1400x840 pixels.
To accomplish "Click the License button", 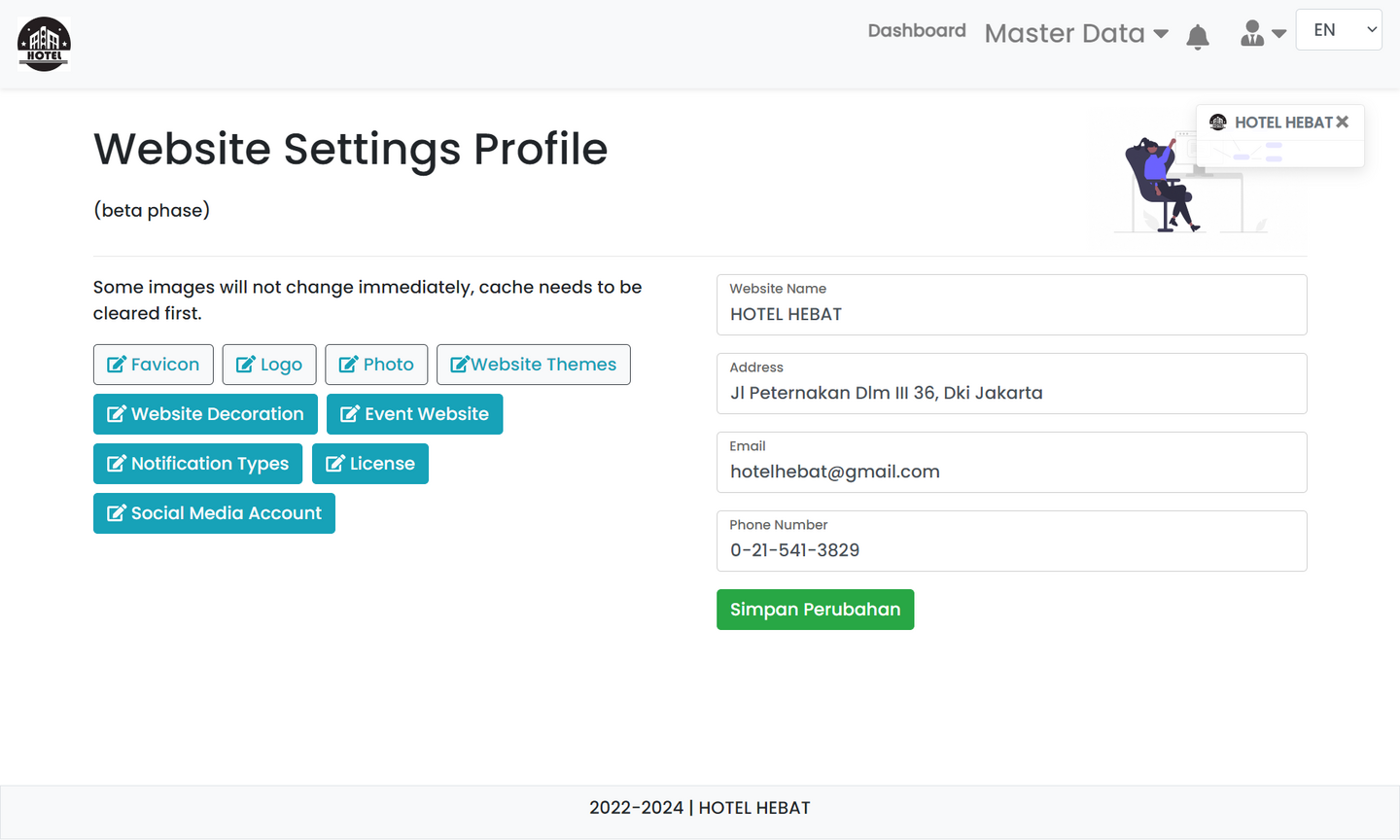I will pos(369,464).
